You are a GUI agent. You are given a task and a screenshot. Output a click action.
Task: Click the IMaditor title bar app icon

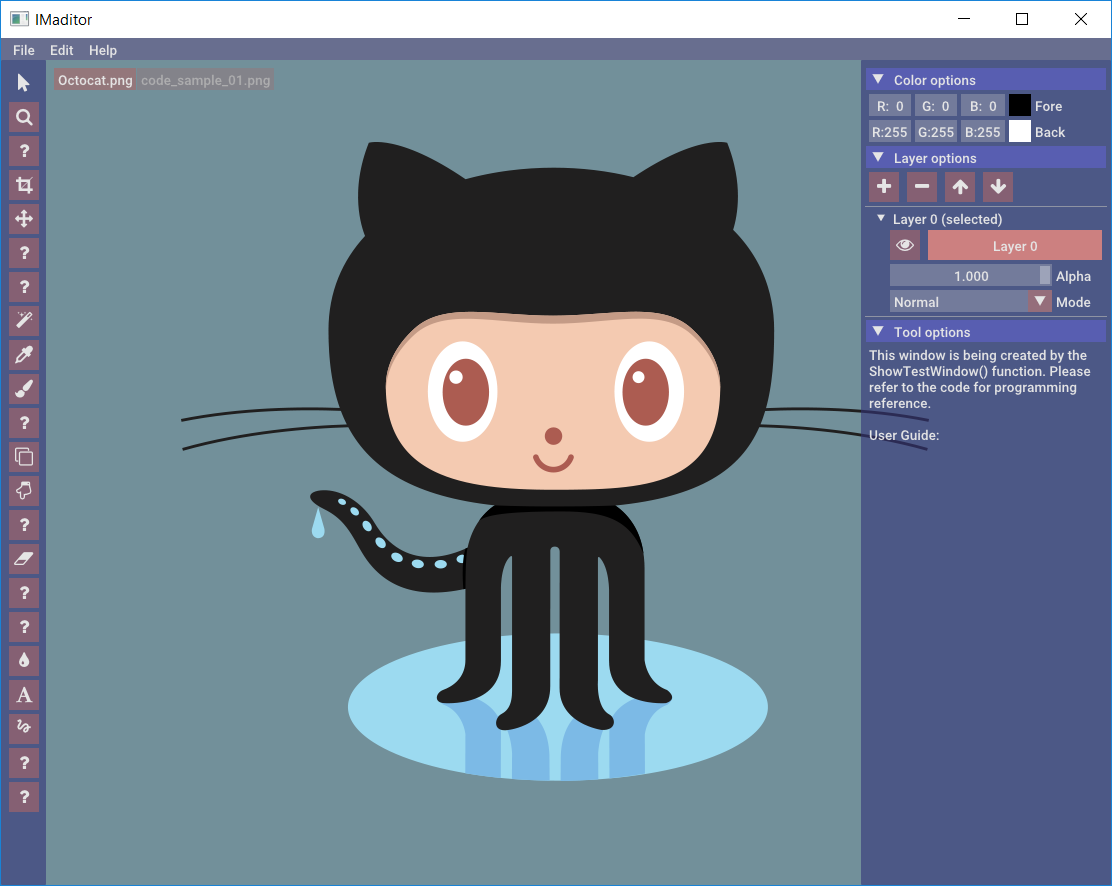[19, 19]
